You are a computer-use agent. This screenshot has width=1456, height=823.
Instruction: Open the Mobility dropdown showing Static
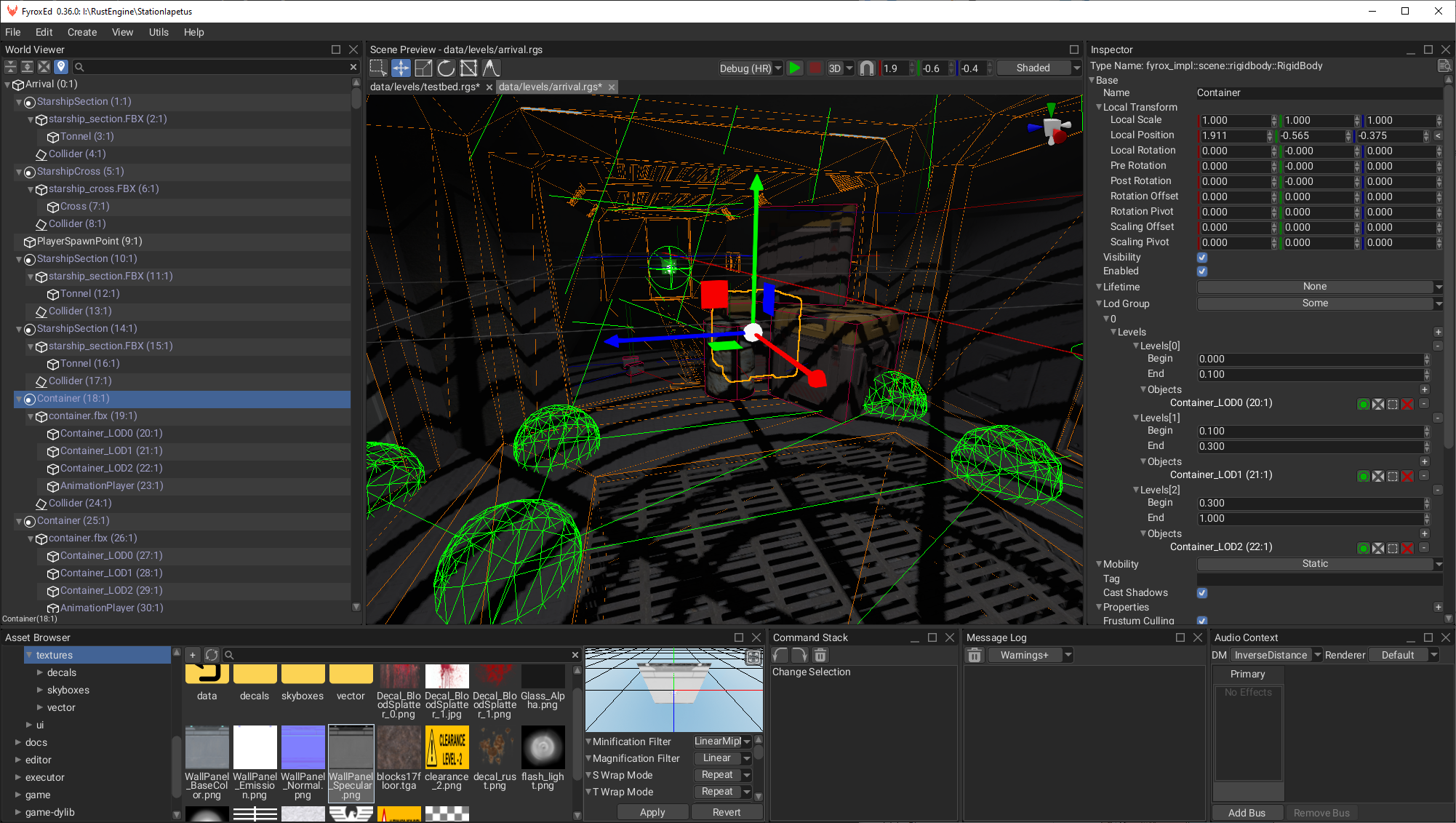[1319, 564]
